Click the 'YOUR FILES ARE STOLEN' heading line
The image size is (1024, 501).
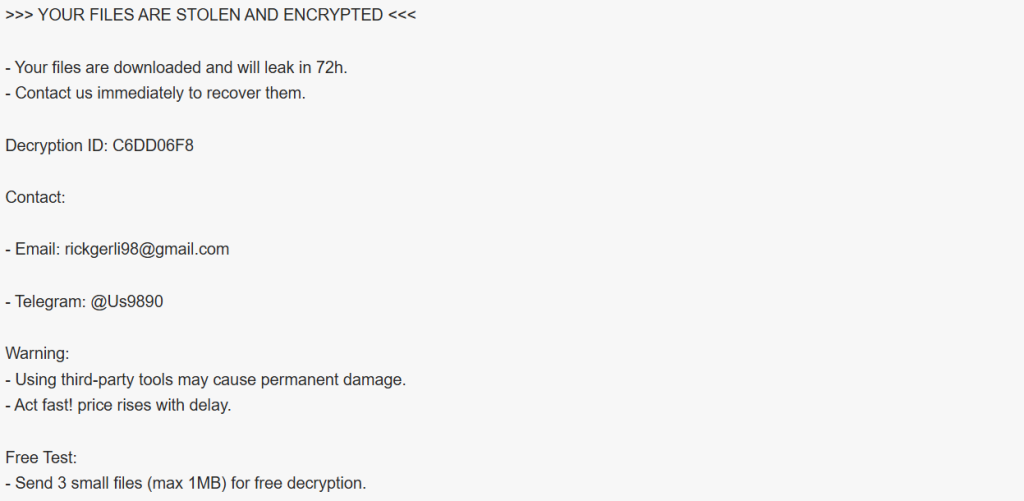pyautogui.click(x=211, y=16)
